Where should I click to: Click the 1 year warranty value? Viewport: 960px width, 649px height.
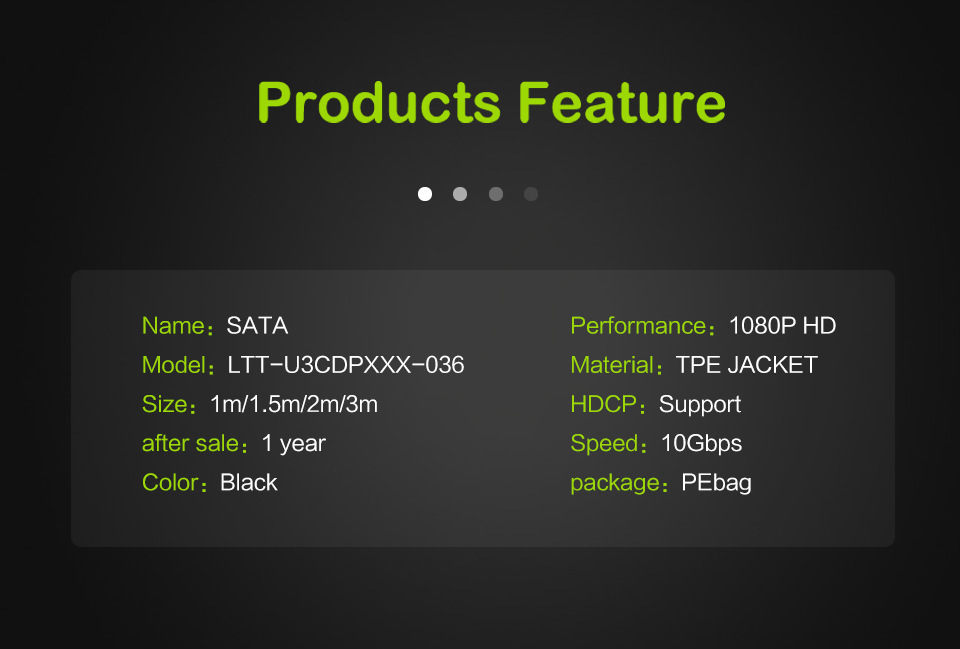294,444
